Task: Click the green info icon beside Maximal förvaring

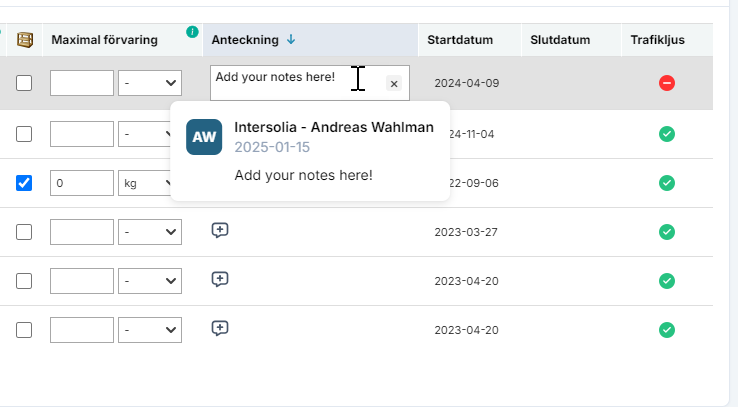Action: click(x=192, y=32)
